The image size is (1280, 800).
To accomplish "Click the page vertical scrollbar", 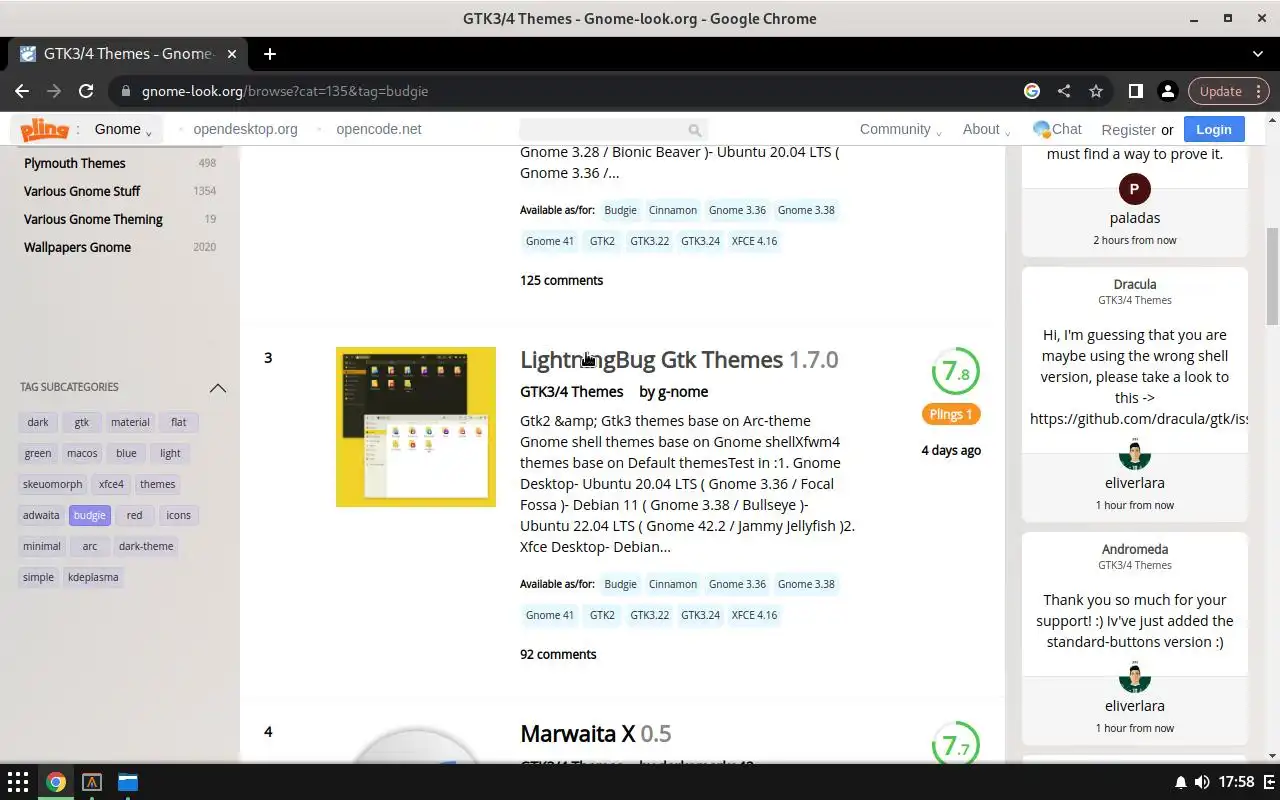I will (x=1272, y=277).
